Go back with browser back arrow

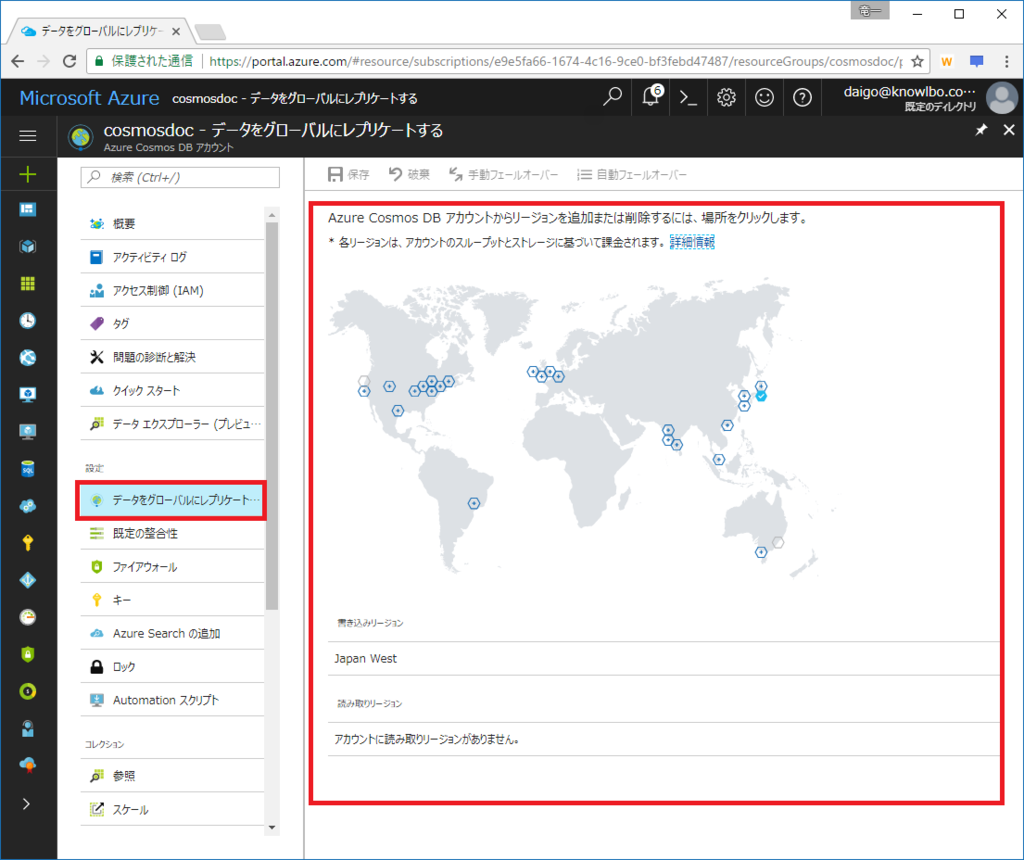tap(18, 61)
